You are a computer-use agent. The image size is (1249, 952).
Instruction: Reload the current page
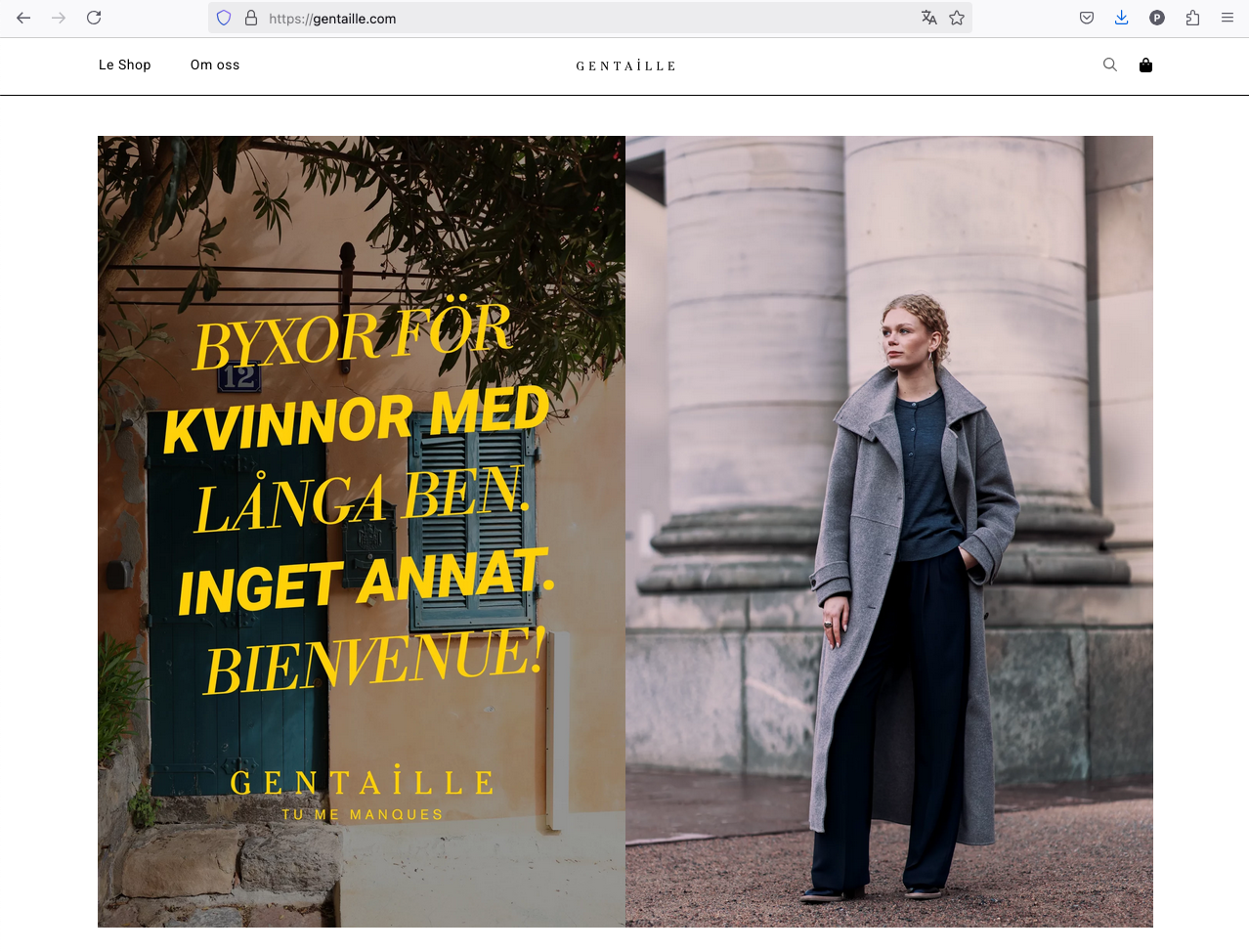click(94, 18)
